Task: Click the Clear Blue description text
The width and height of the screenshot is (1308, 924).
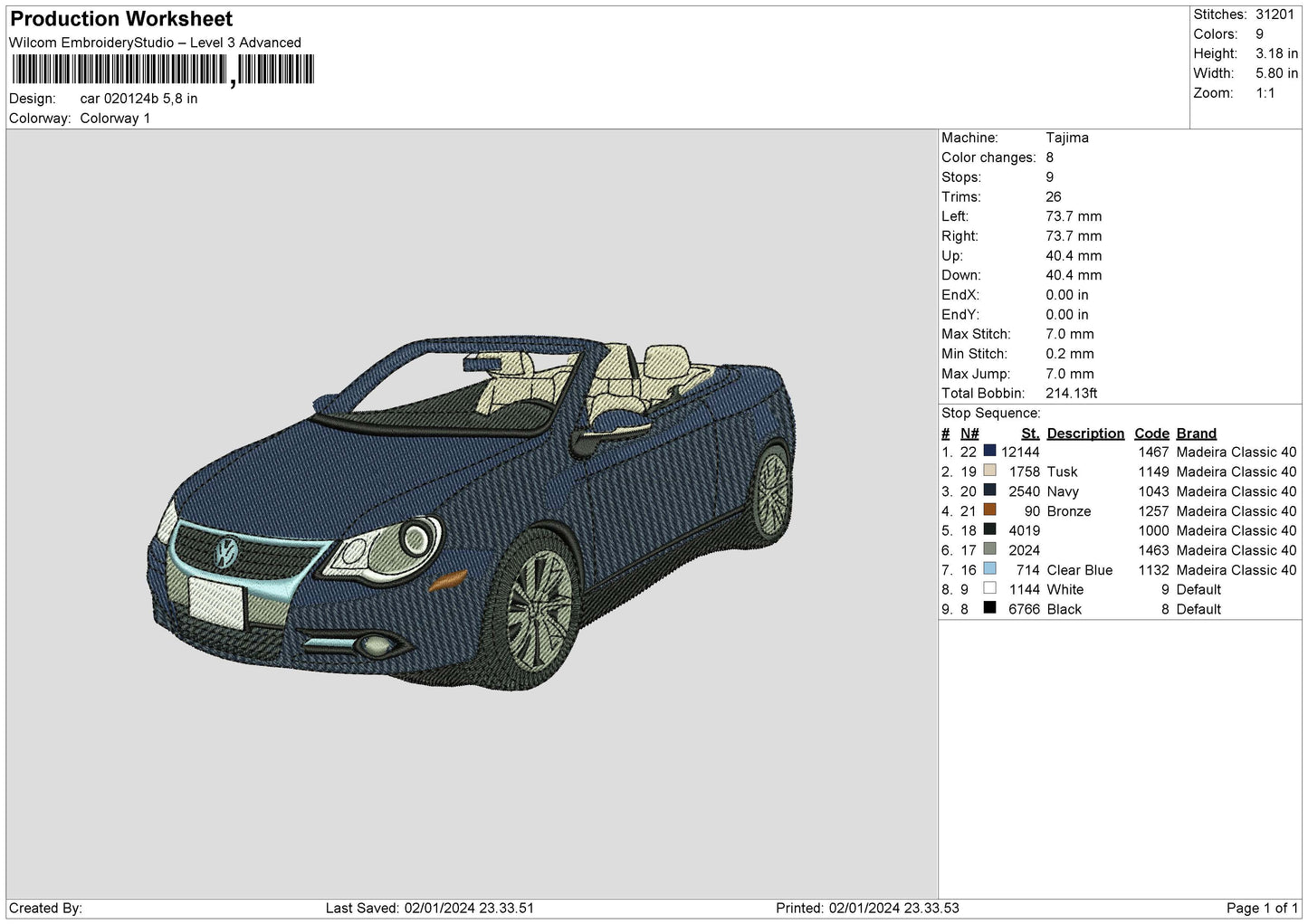Action: [1080, 570]
